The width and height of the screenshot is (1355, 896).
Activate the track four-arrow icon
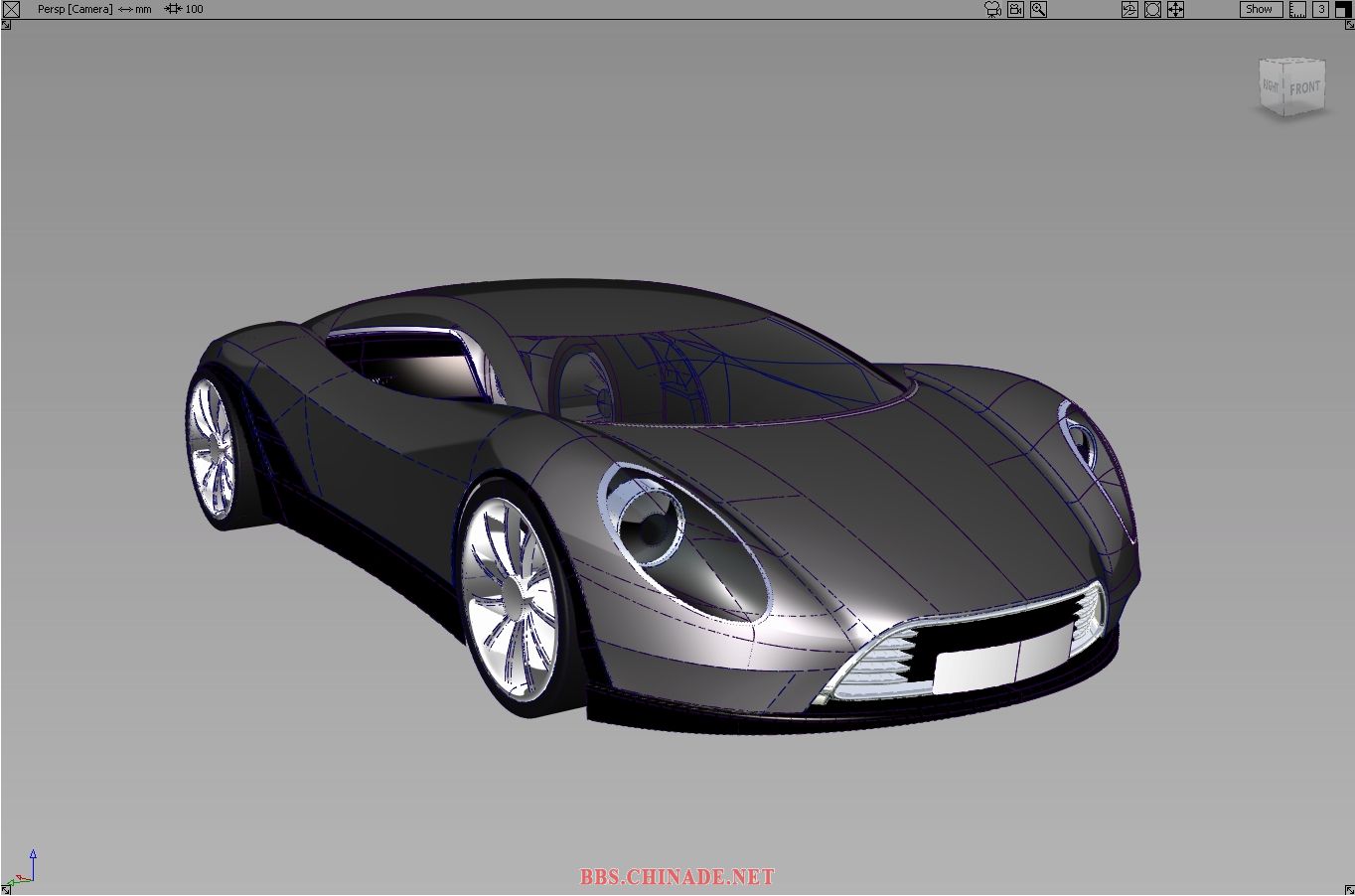pos(1175,9)
